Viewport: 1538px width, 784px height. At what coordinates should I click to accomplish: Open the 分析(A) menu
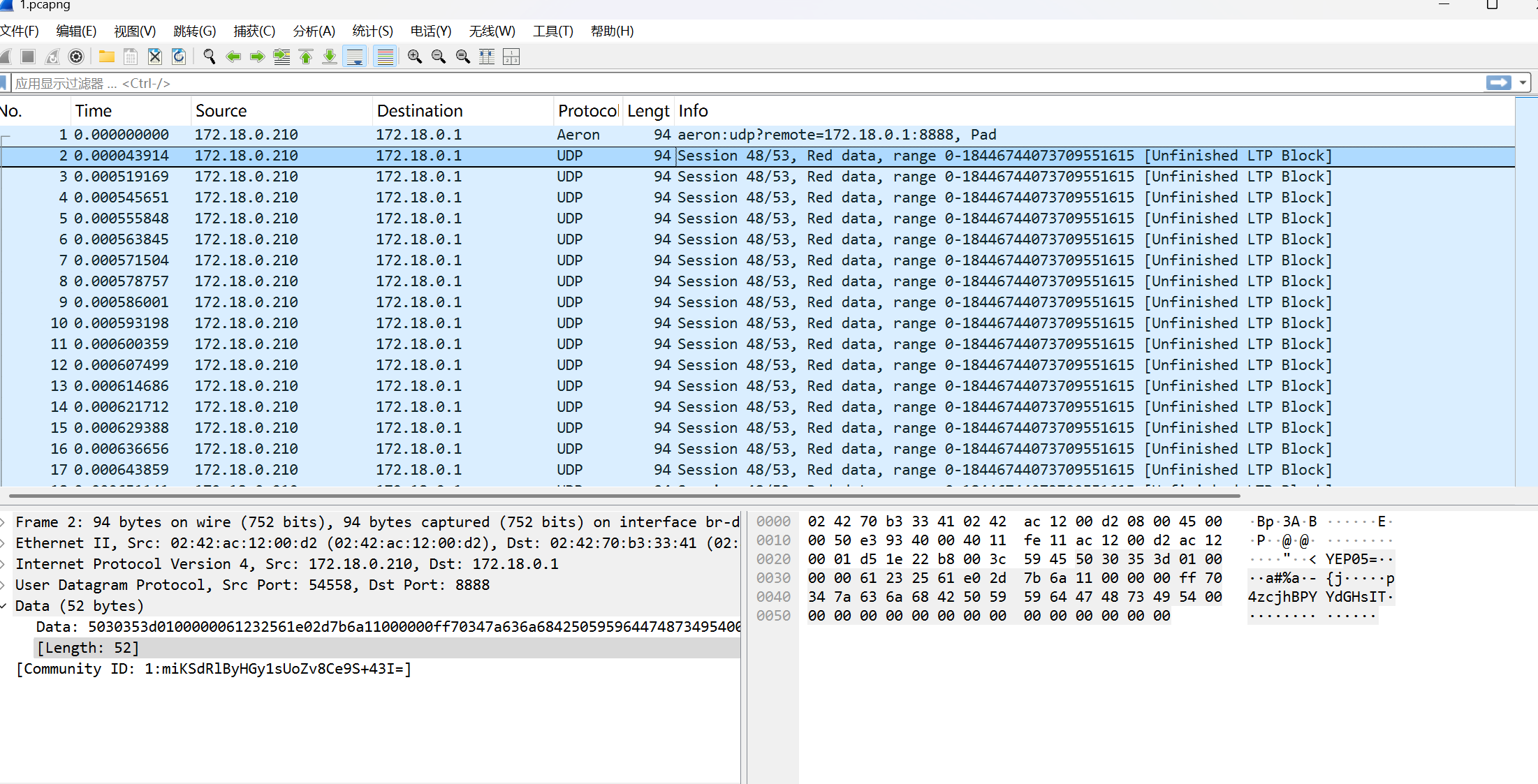[314, 31]
